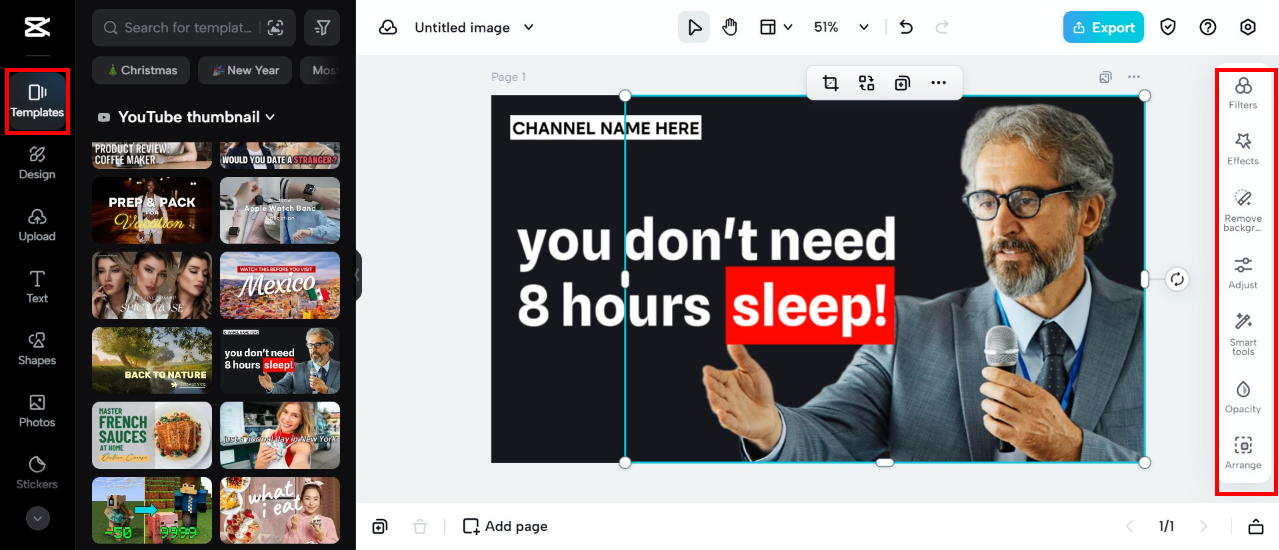The image size is (1279, 550).
Task: Click the undo arrow
Action: click(x=906, y=27)
